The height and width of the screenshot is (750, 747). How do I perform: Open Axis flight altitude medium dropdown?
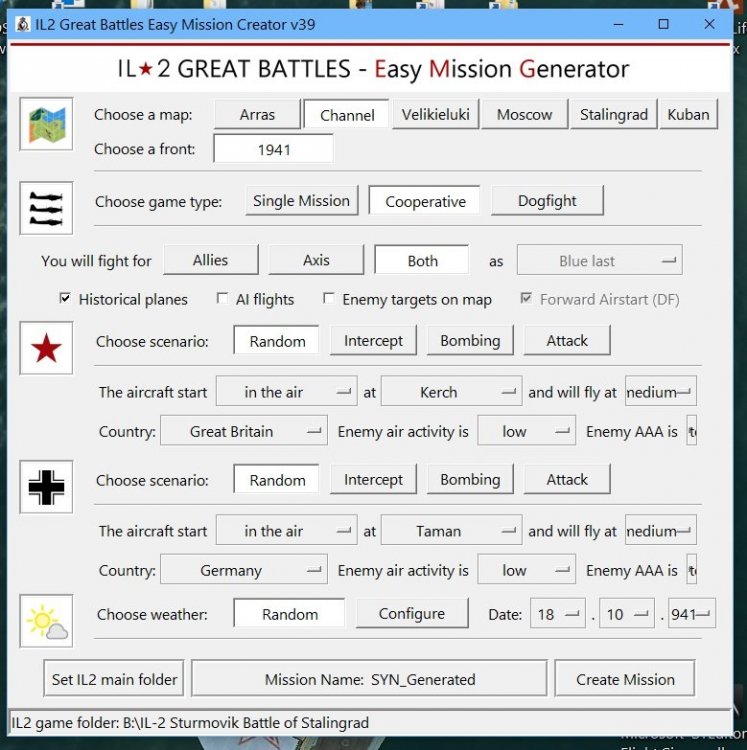coord(660,530)
